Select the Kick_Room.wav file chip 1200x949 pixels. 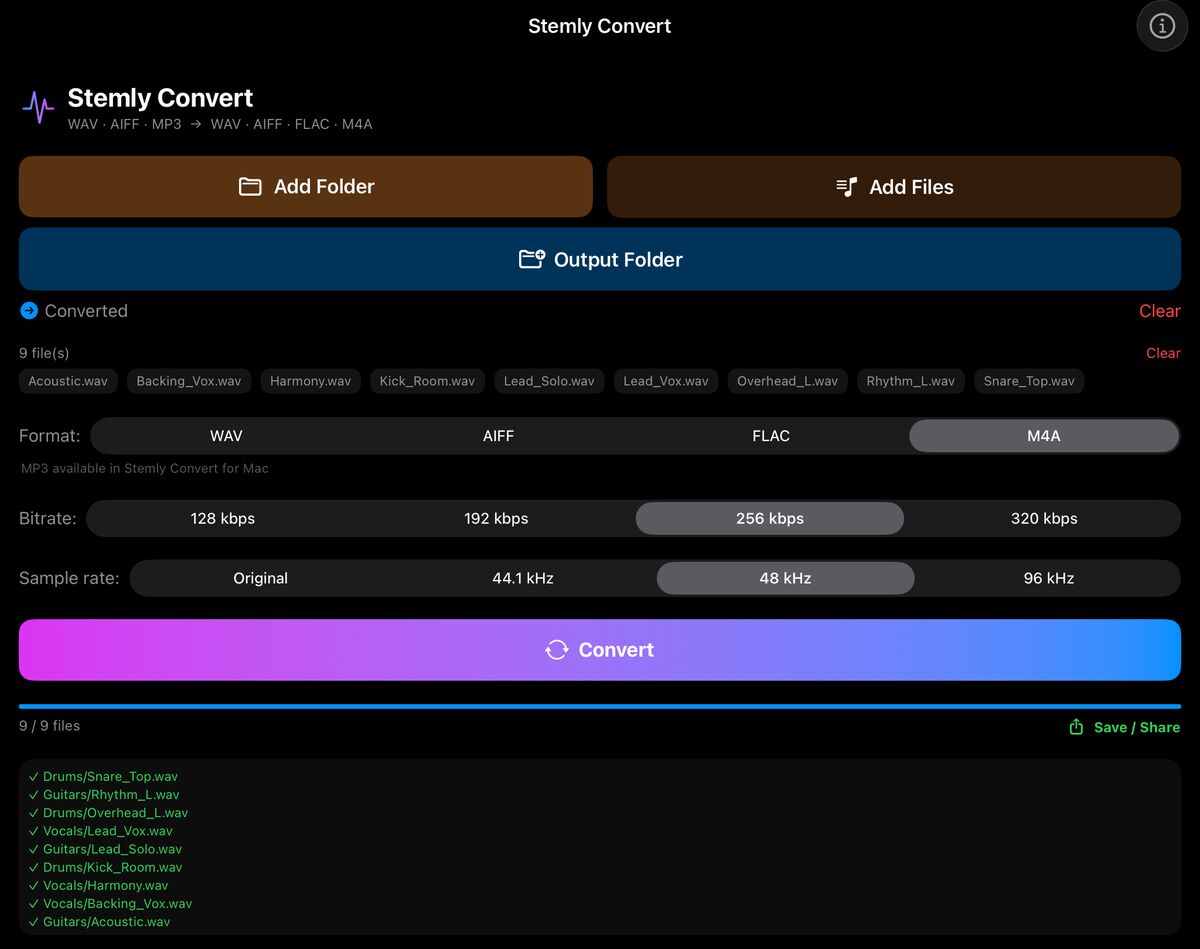[x=427, y=381]
